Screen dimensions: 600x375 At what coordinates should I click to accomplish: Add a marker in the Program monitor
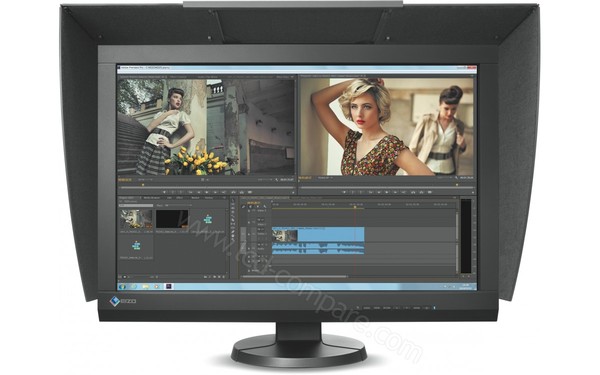[344, 192]
